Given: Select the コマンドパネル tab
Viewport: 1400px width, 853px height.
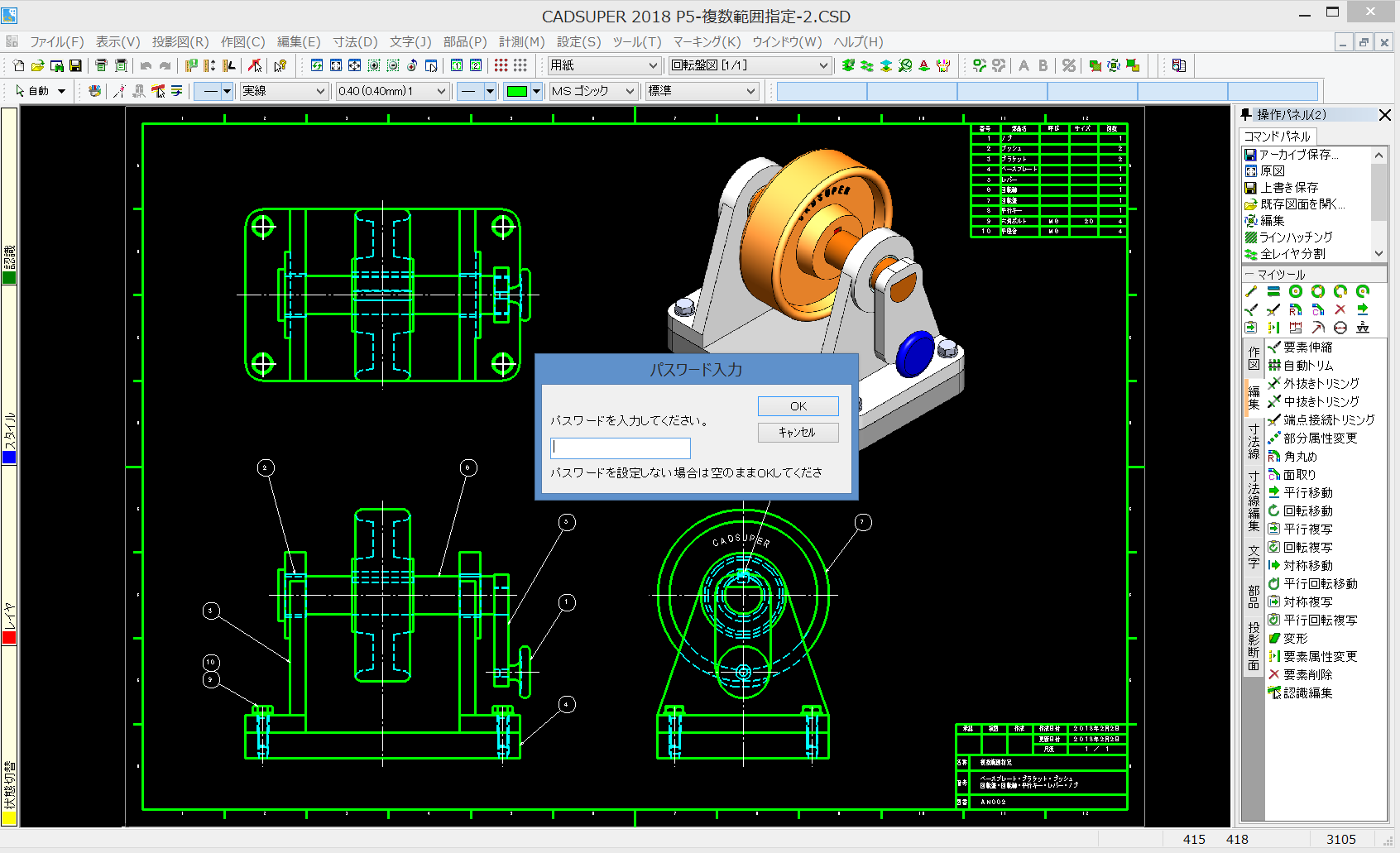Looking at the screenshot, I should (1278, 136).
